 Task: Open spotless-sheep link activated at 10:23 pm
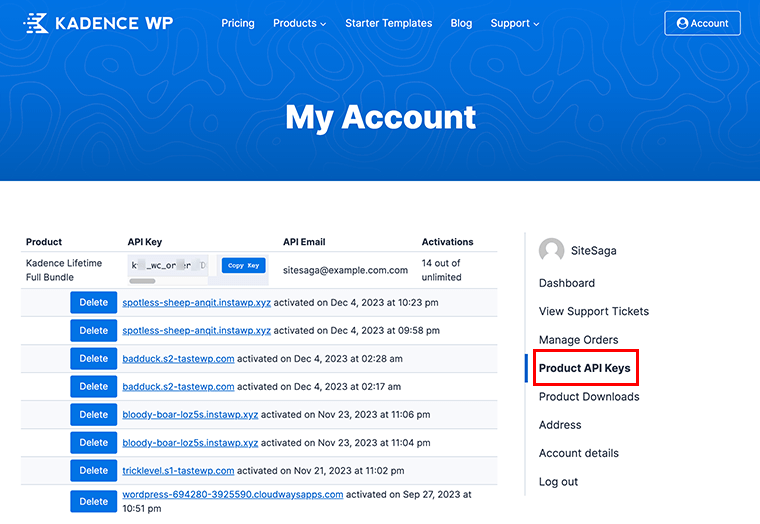[x=196, y=302]
